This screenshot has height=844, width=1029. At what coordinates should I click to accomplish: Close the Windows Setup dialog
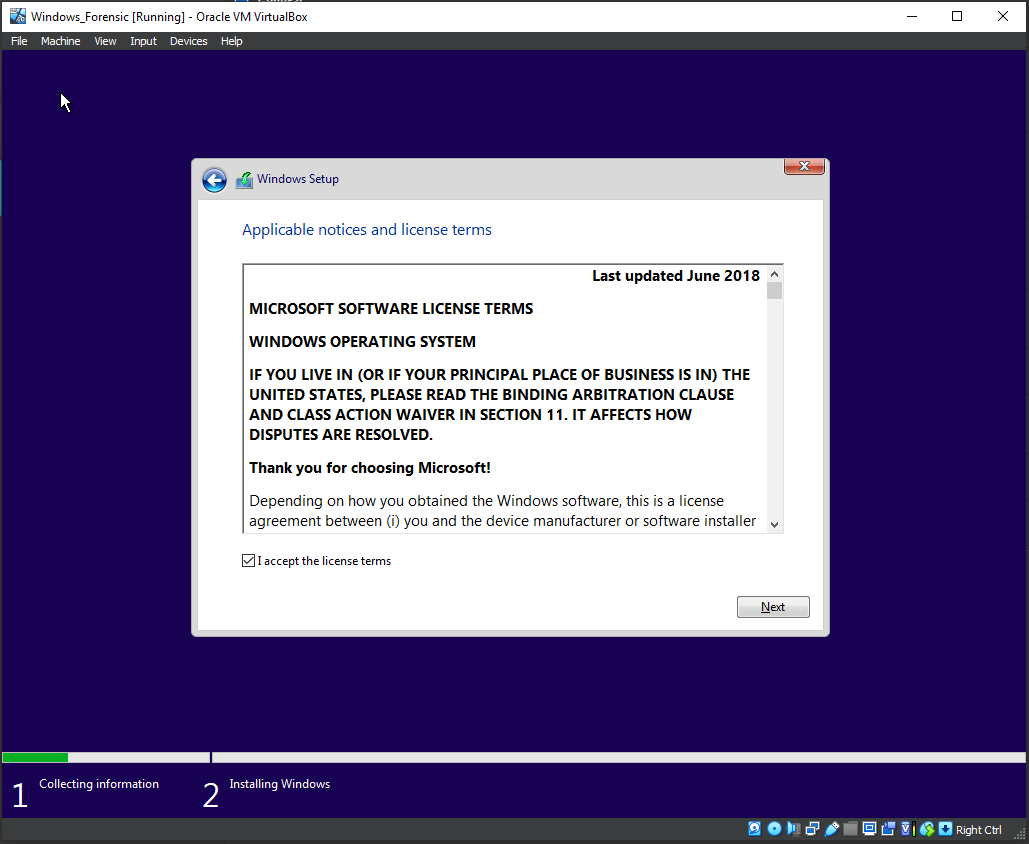point(804,166)
